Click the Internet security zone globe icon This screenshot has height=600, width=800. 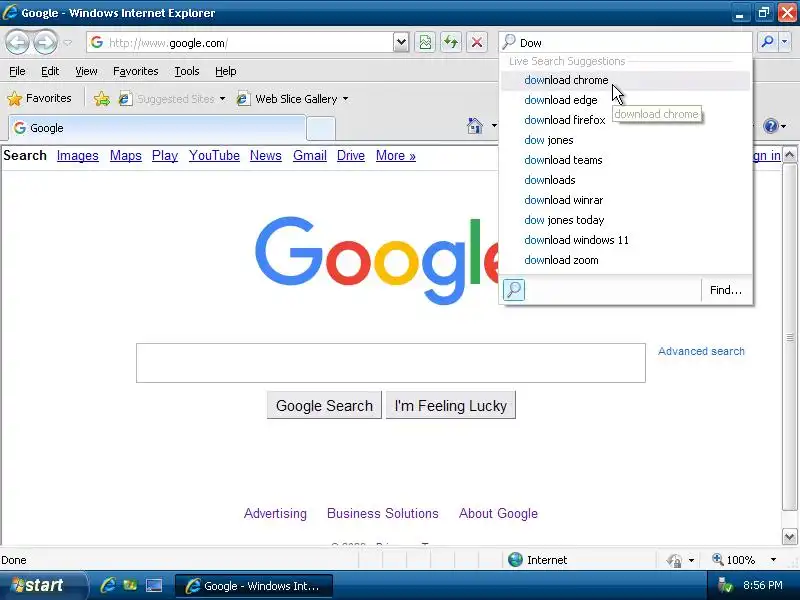pos(515,560)
